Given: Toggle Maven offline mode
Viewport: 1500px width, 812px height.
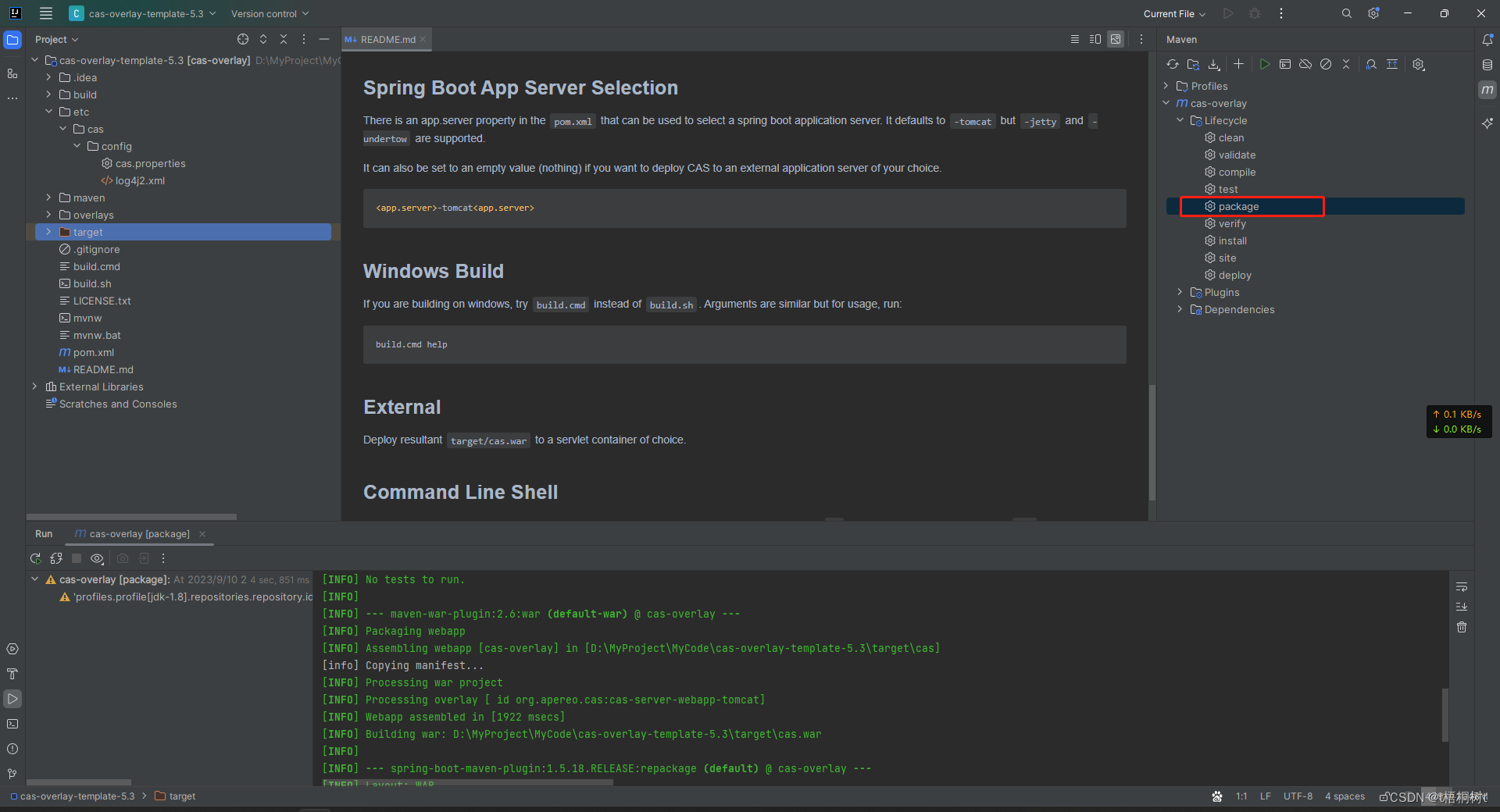Looking at the screenshot, I should [x=1305, y=65].
